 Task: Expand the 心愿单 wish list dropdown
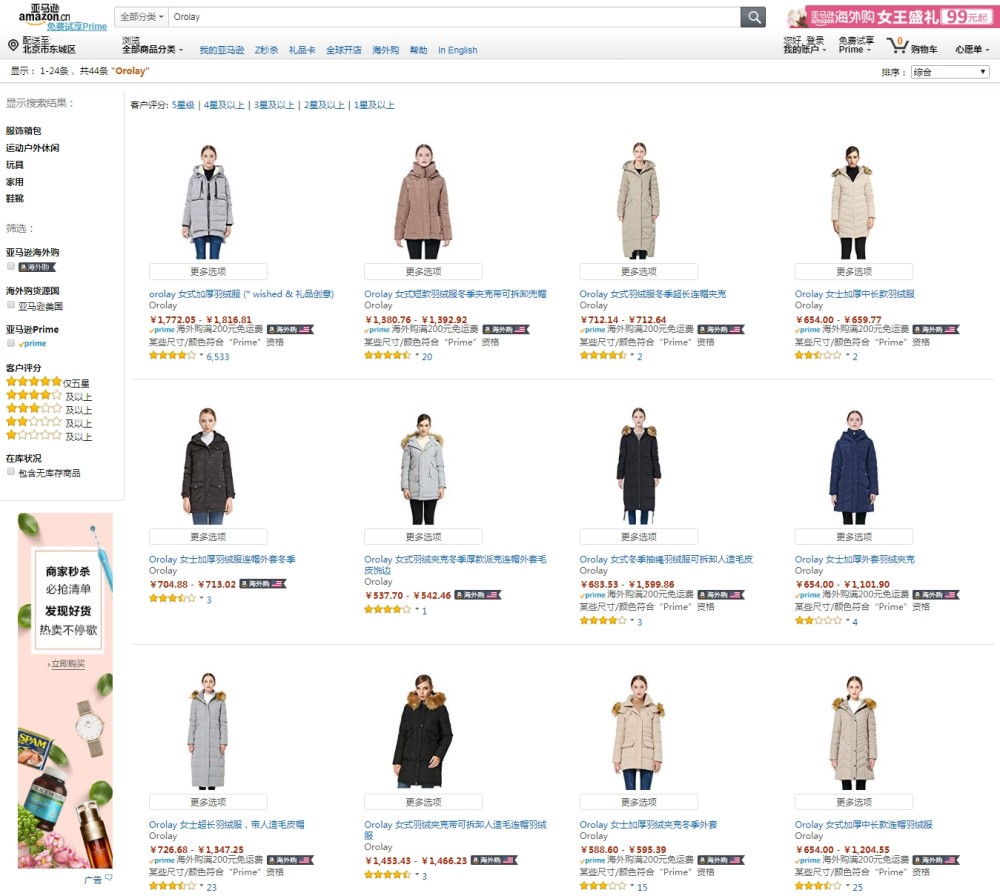(x=972, y=49)
